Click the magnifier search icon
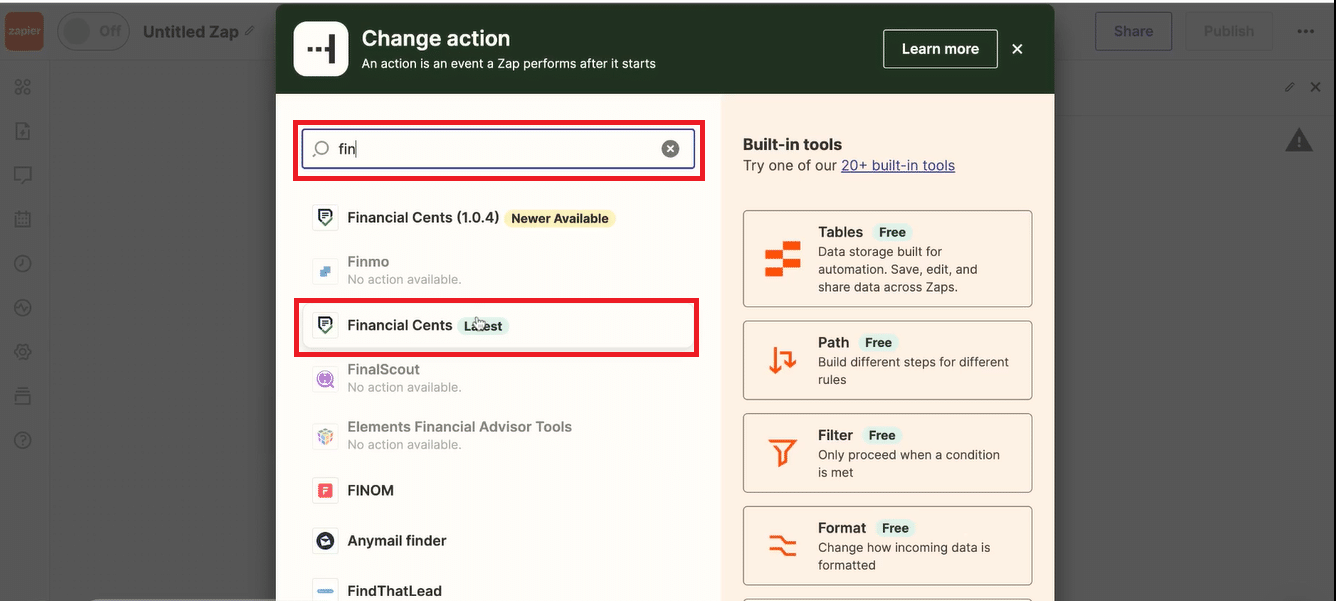The image size is (1336, 601). point(320,149)
